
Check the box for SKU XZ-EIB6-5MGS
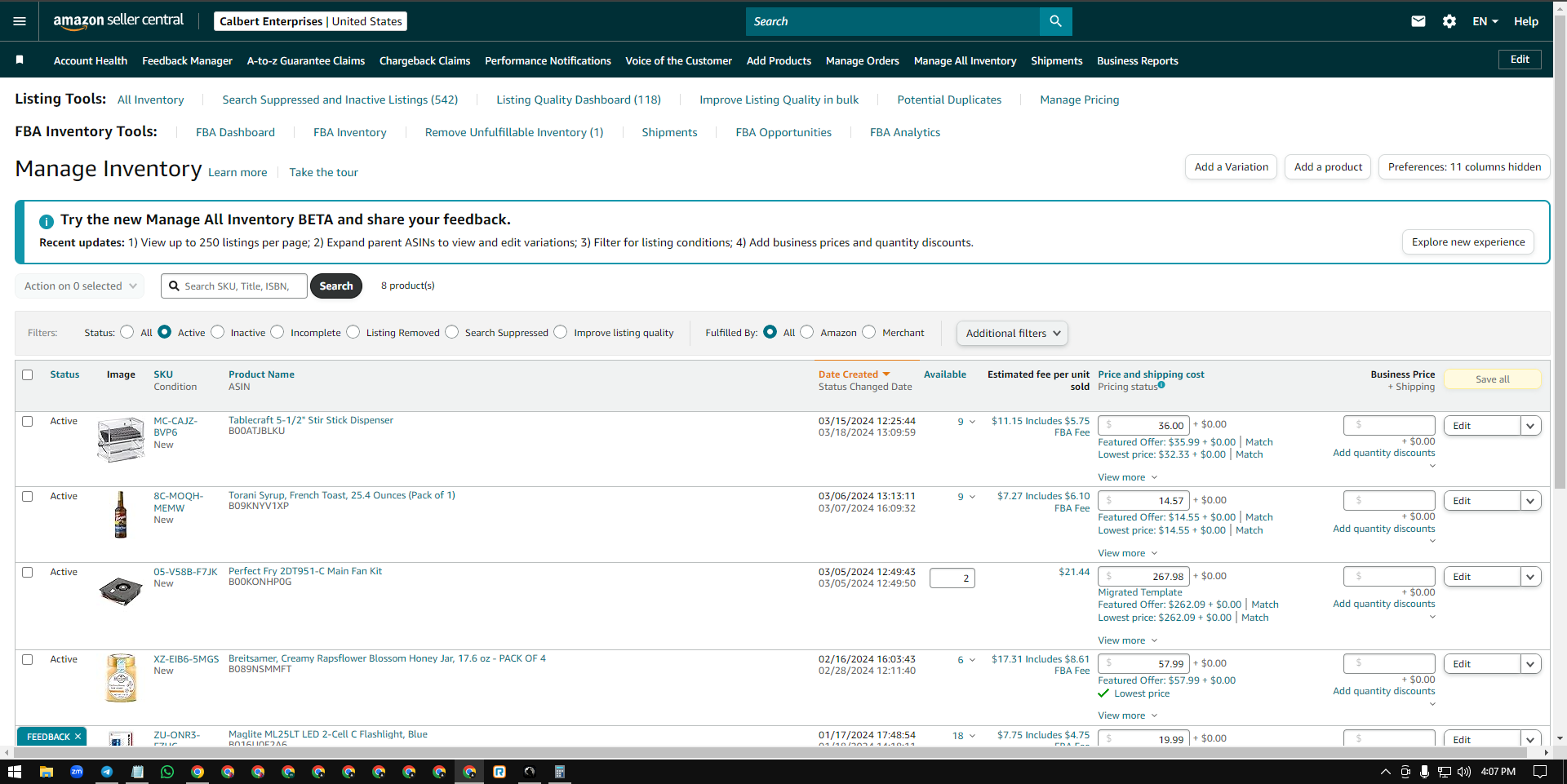[28, 660]
